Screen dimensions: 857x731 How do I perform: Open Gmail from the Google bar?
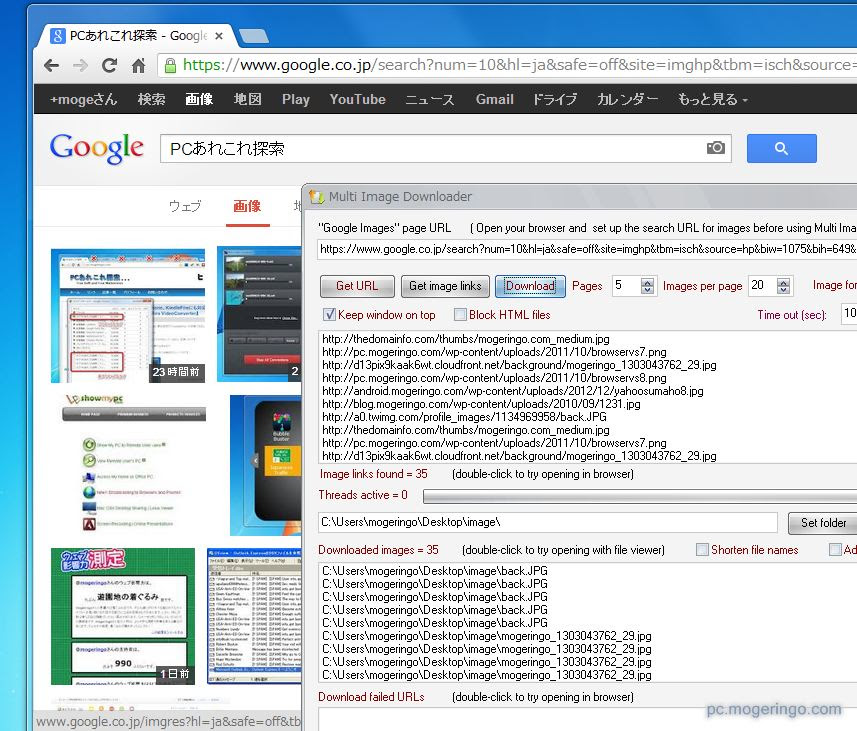(495, 99)
